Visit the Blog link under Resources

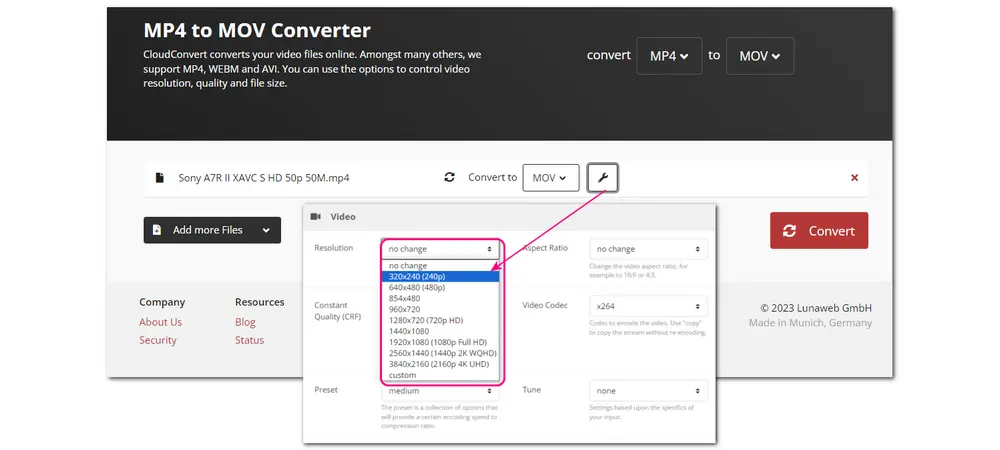245,322
